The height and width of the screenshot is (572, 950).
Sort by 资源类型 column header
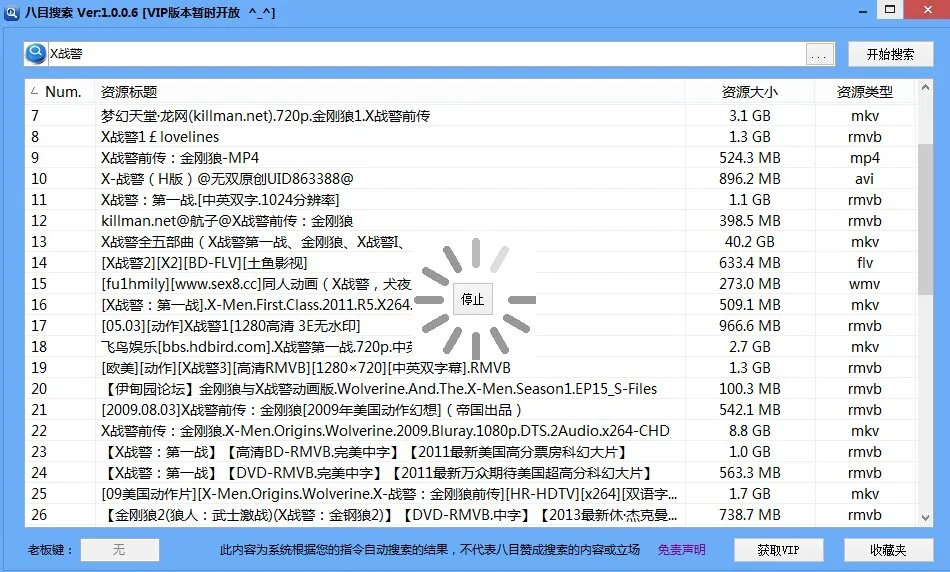pyautogui.click(x=865, y=91)
